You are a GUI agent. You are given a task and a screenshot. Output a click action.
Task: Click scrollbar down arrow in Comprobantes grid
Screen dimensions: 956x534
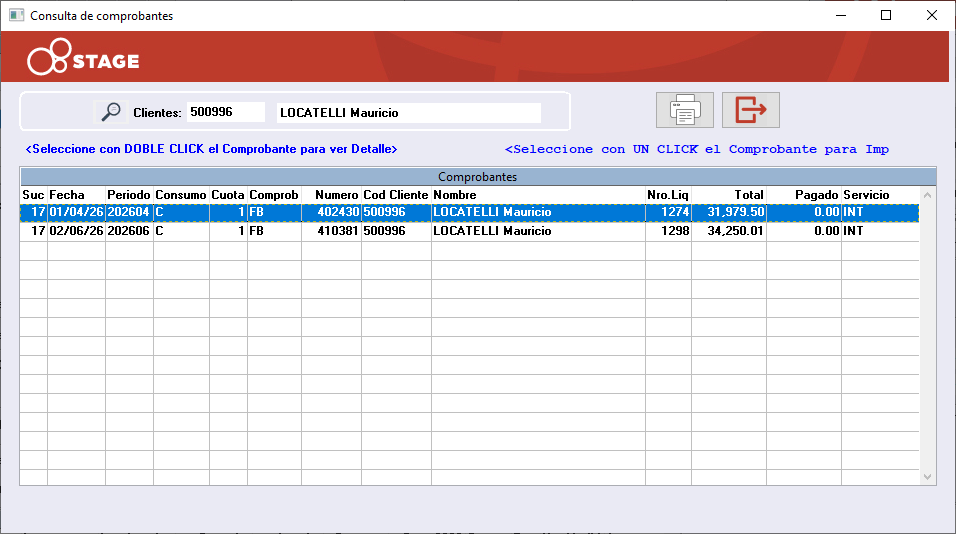click(927, 477)
